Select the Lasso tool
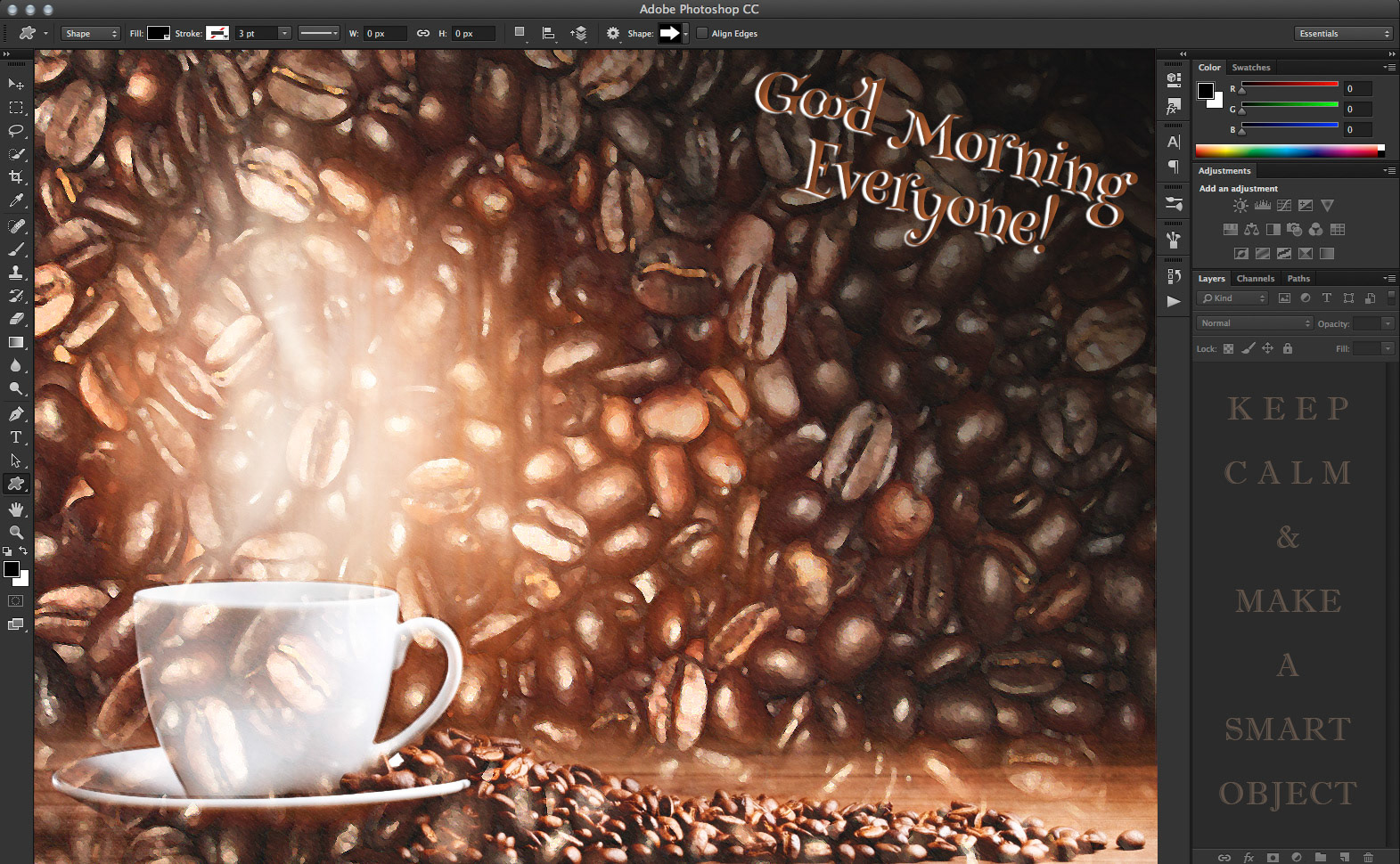This screenshot has height=864, width=1400. click(16, 130)
